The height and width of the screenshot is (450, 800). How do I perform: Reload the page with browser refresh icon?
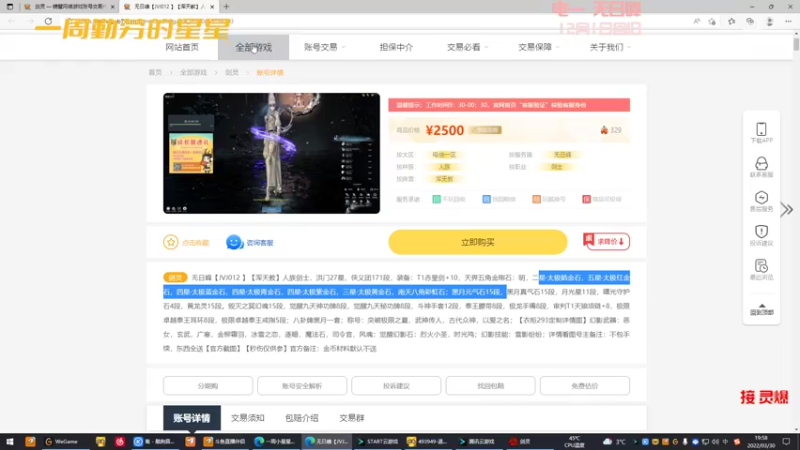48,21
